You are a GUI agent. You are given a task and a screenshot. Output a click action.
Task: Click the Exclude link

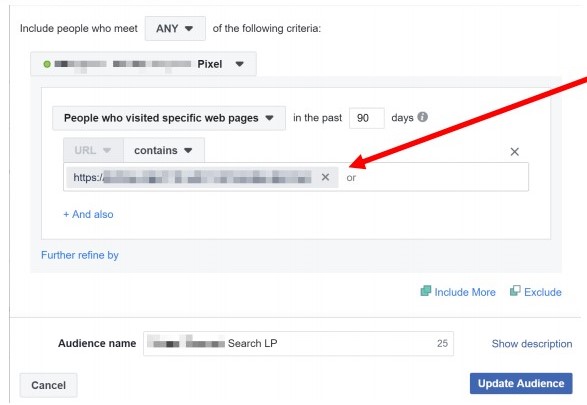pyautogui.click(x=542, y=292)
